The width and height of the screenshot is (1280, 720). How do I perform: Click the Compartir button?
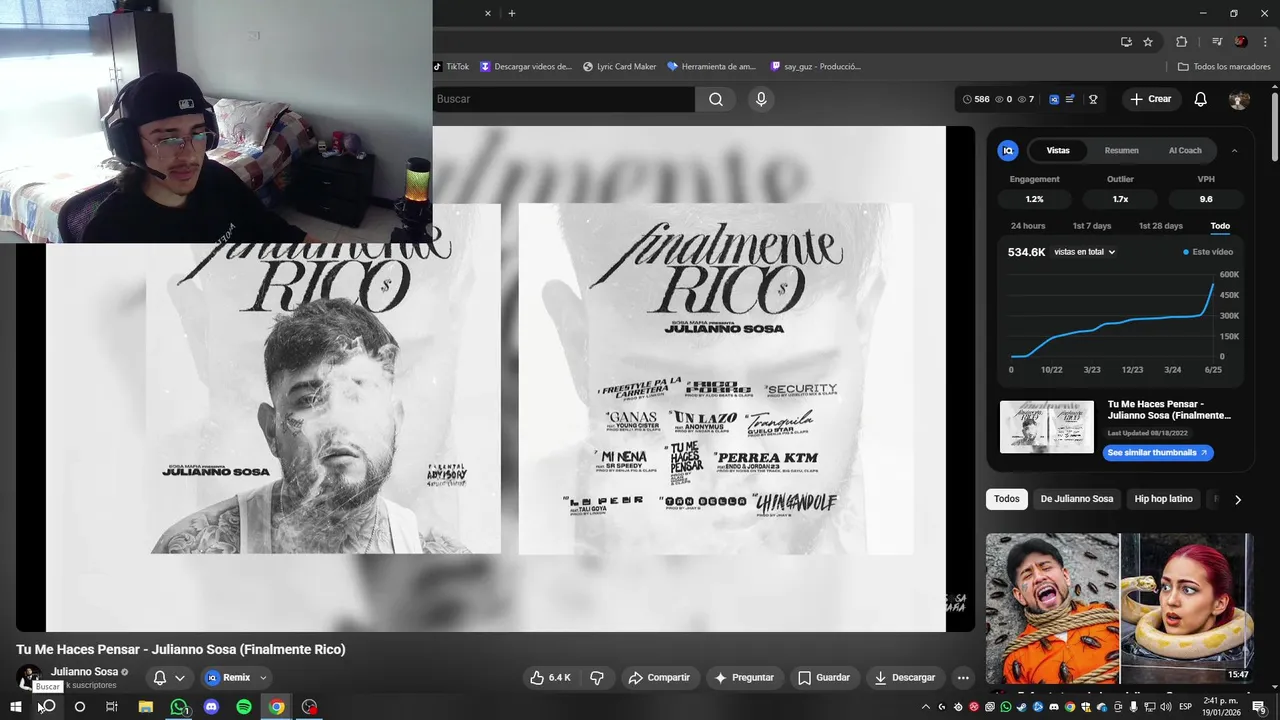click(659, 677)
